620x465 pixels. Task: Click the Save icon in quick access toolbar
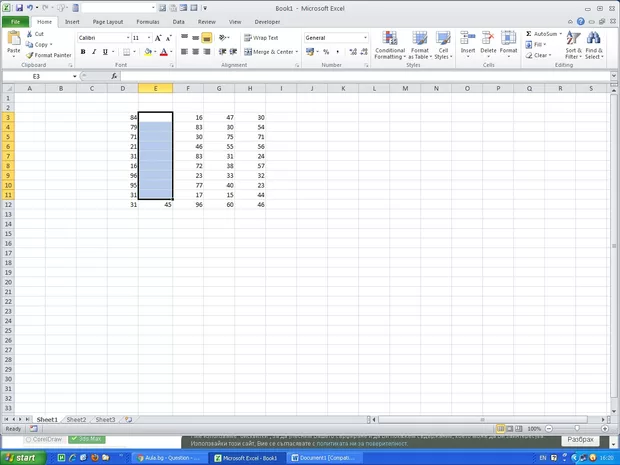click(x=19, y=8)
